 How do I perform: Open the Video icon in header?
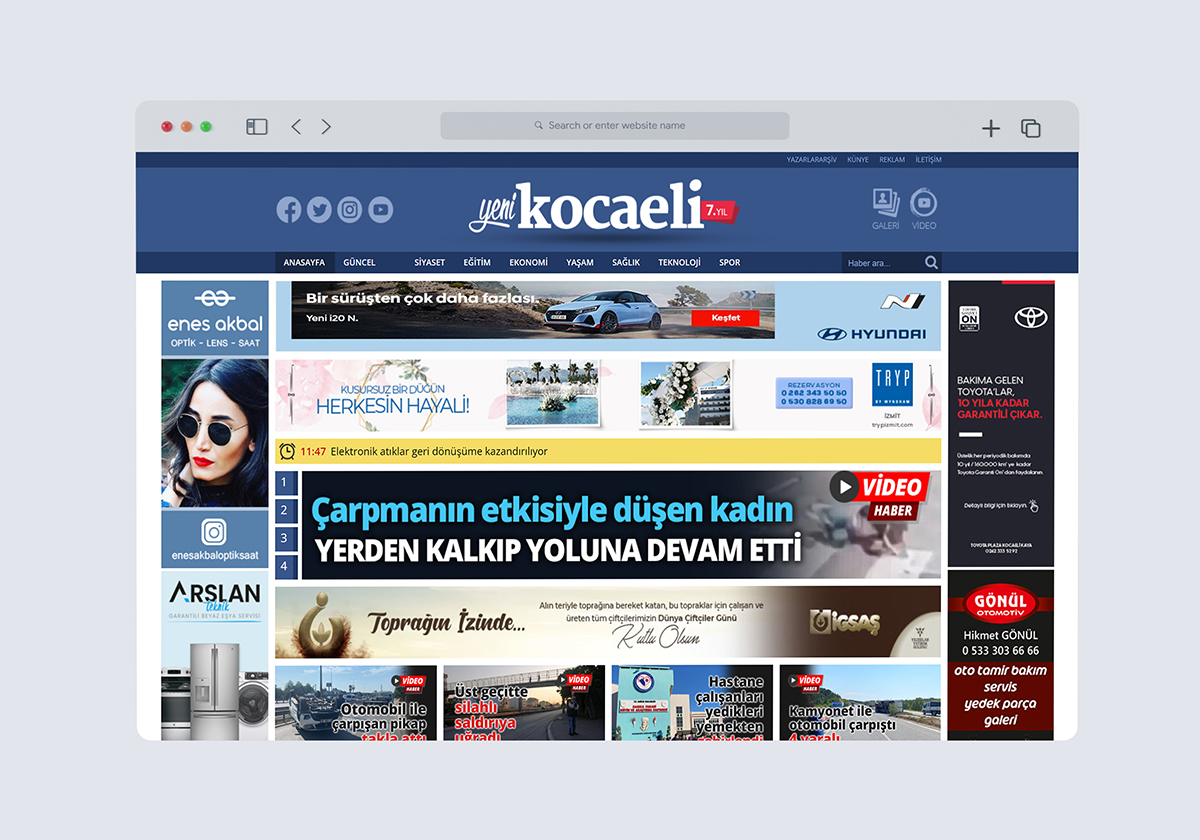coord(924,208)
